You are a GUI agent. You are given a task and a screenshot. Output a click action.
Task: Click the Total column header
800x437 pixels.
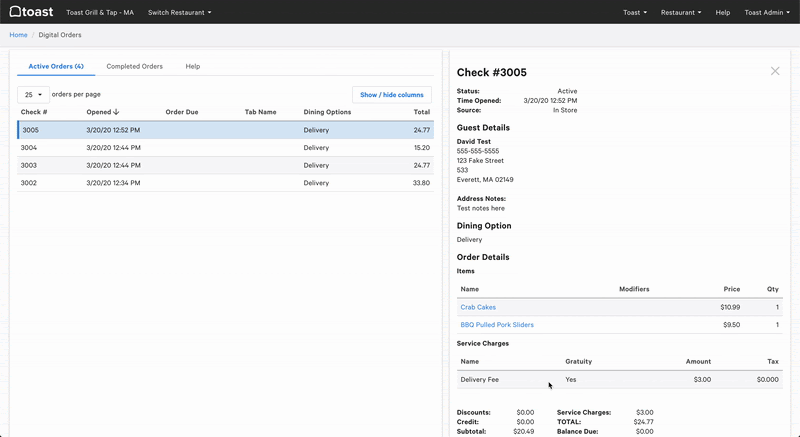pyautogui.click(x=421, y=112)
